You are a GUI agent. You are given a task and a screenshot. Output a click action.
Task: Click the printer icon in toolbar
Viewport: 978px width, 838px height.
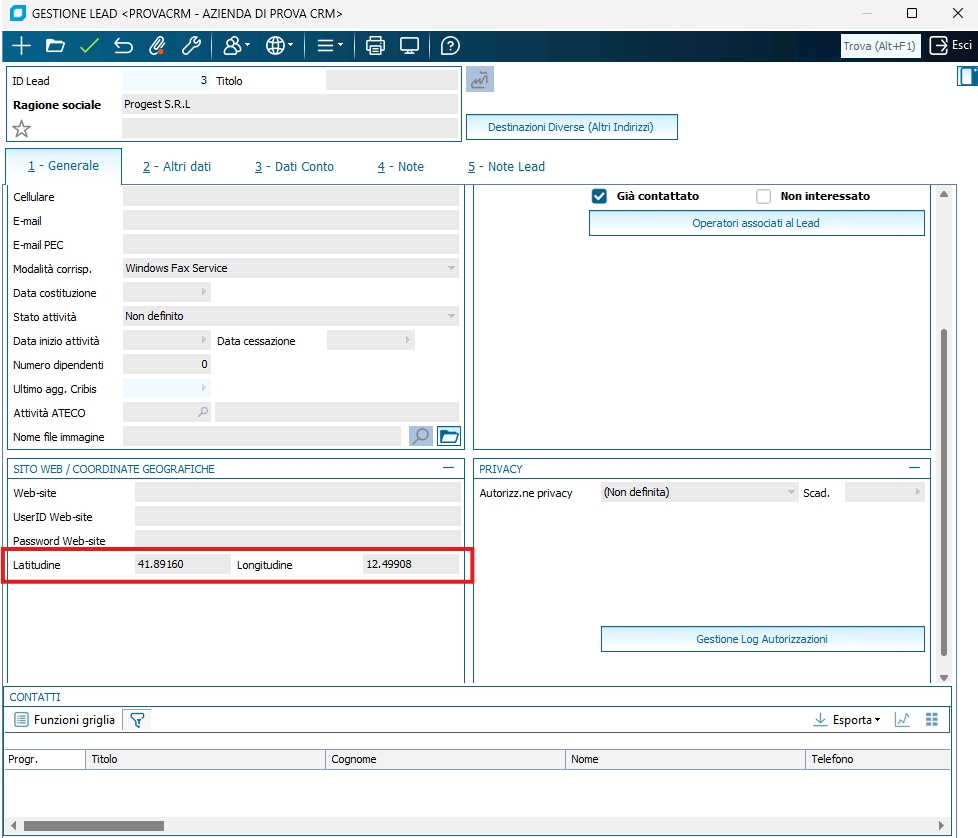pos(375,46)
